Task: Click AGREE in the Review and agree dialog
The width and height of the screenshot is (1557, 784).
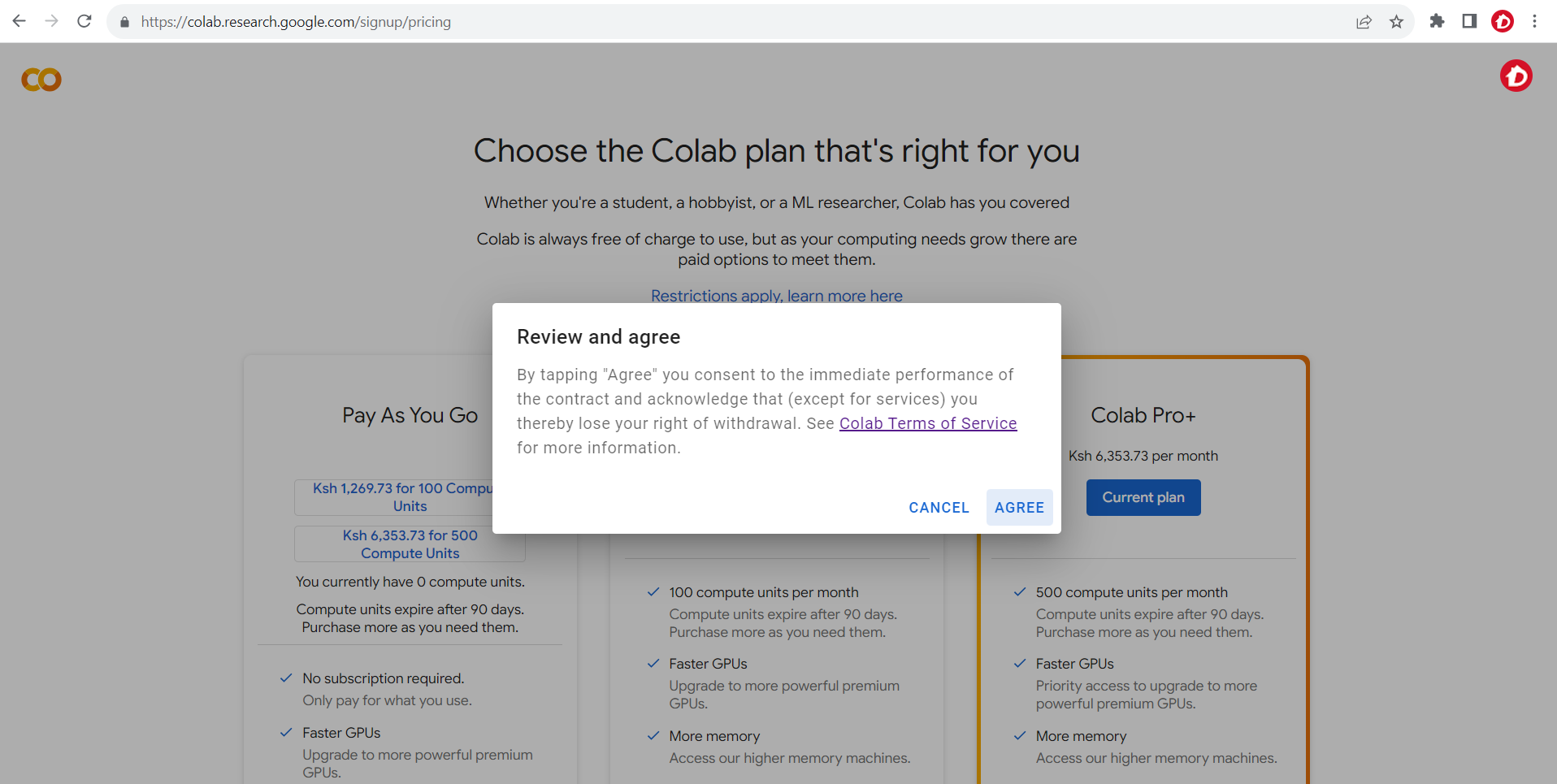Action: tap(1019, 507)
